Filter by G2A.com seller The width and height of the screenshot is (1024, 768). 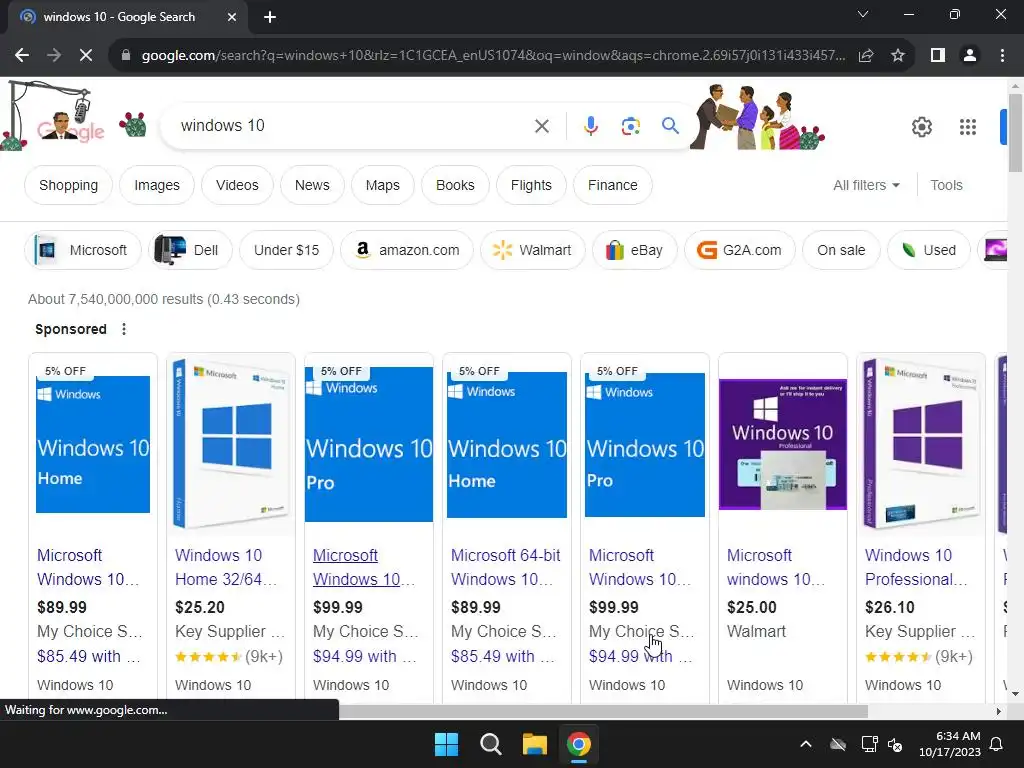tap(740, 250)
